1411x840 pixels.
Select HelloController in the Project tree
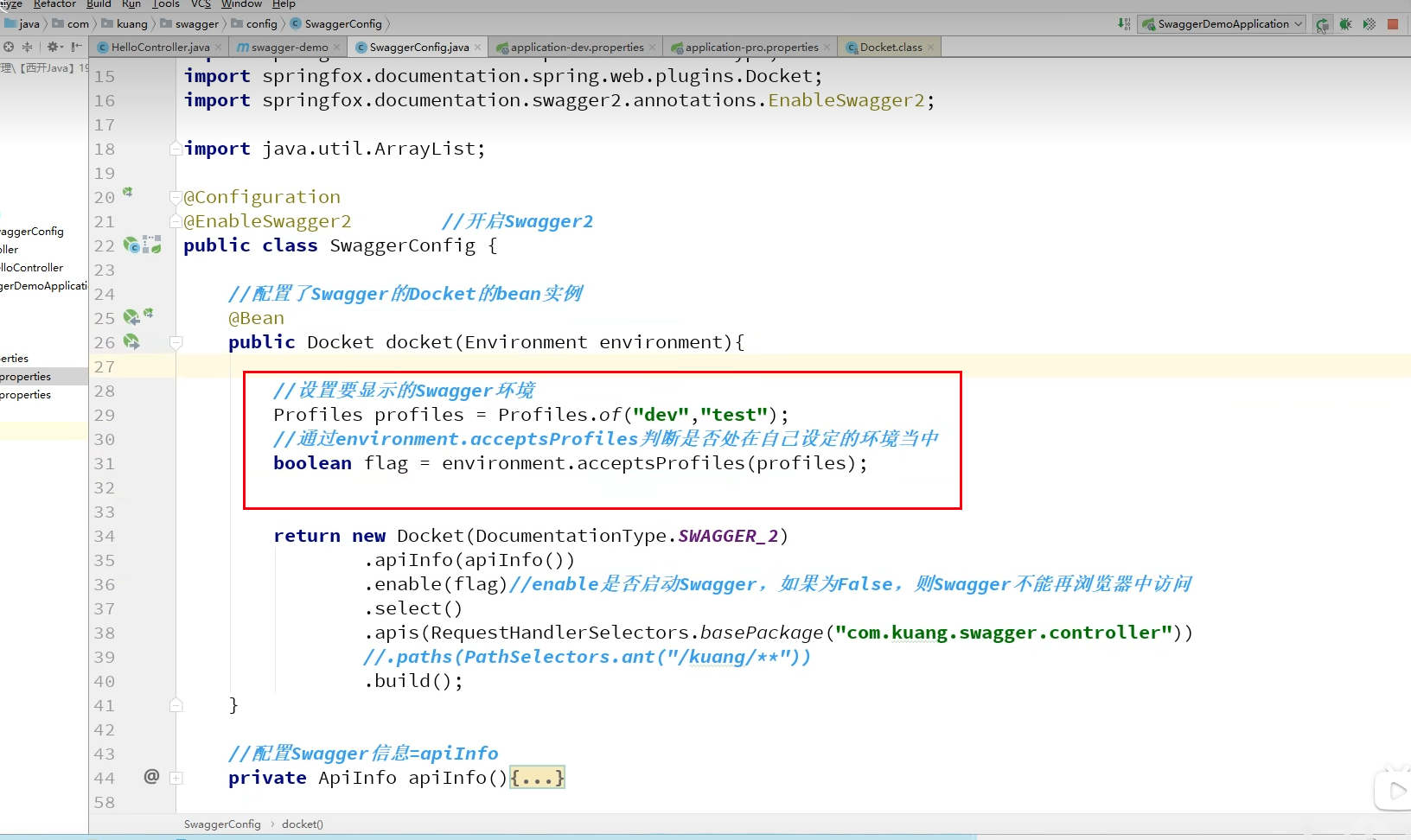tap(32, 268)
